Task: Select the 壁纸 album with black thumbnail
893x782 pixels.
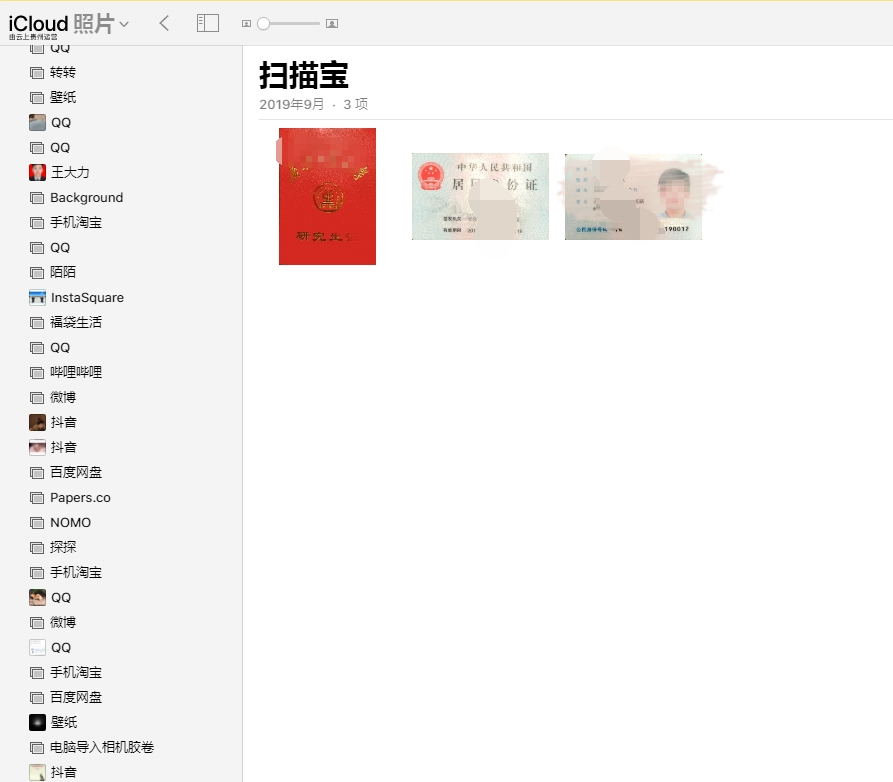Action: (x=64, y=722)
